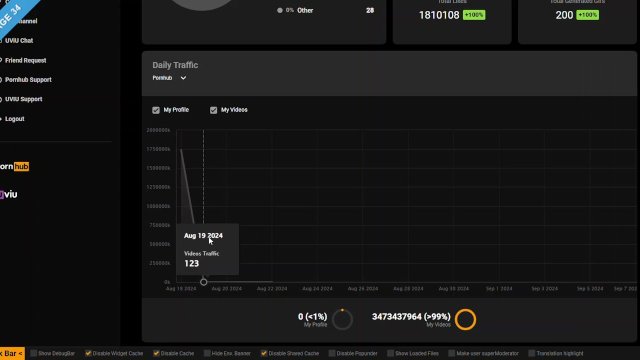This screenshot has height=360, width=640.
Task: Click the Pornhub logo in the sidebar
Action: point(14,167)
